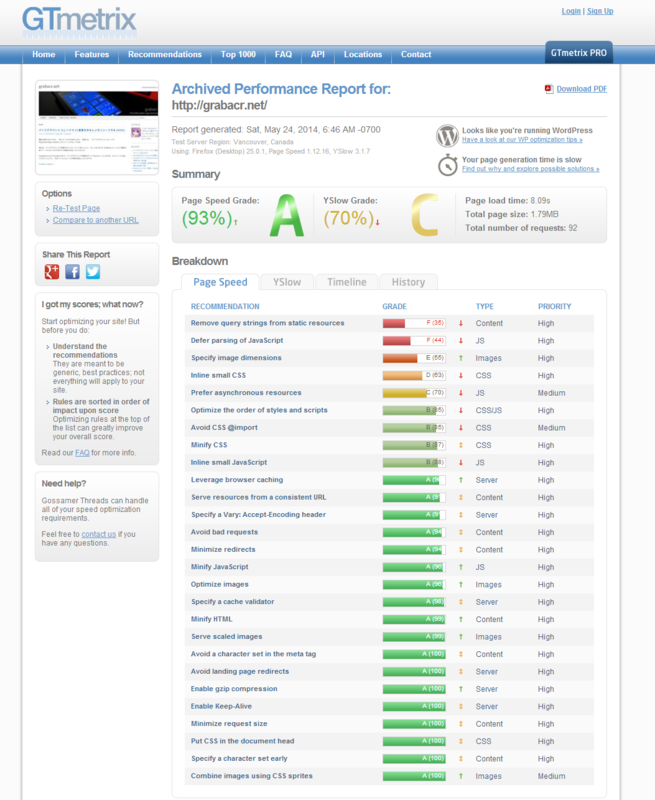Switch to the YSlow tab
Viewport: 655px width, 800px height.
tap(287, 282)
